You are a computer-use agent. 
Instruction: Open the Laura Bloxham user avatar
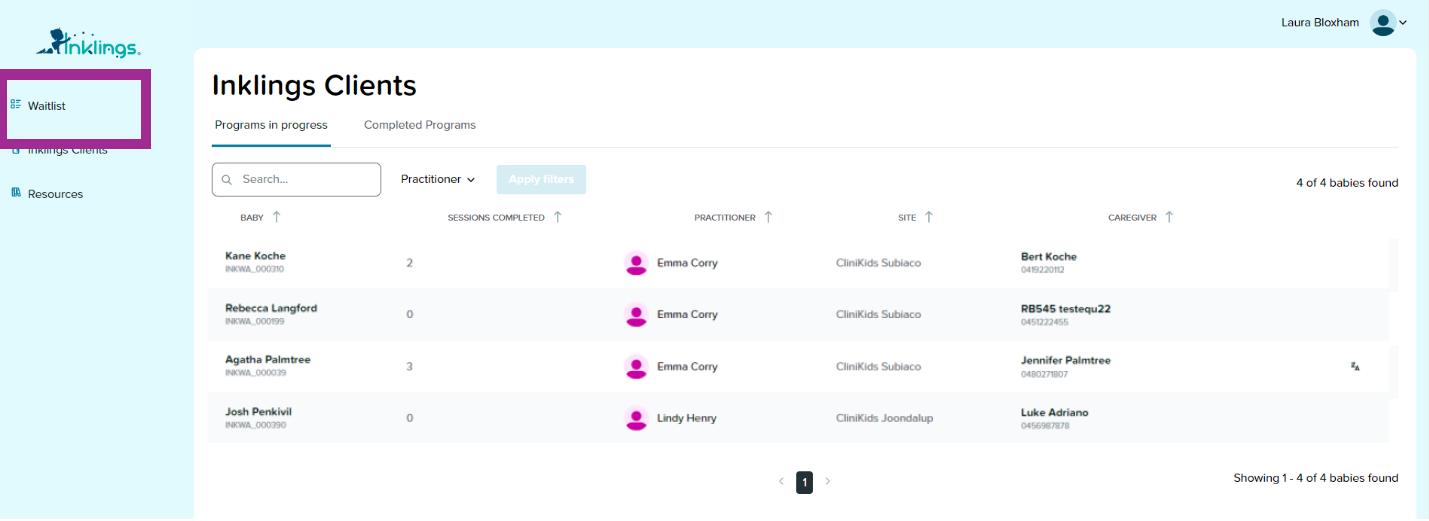point(1383,23)
